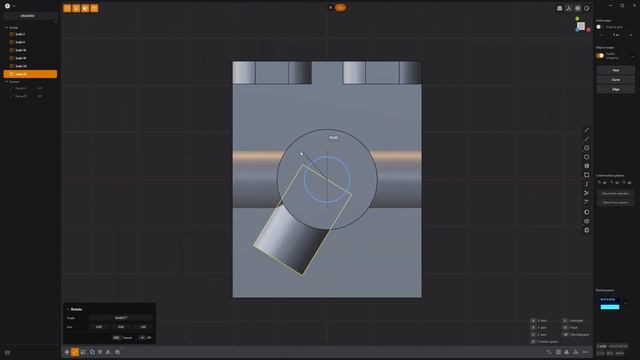Click the red X-axis dot on navigation cube
640x360 pixels.
[x=588, y=30]
